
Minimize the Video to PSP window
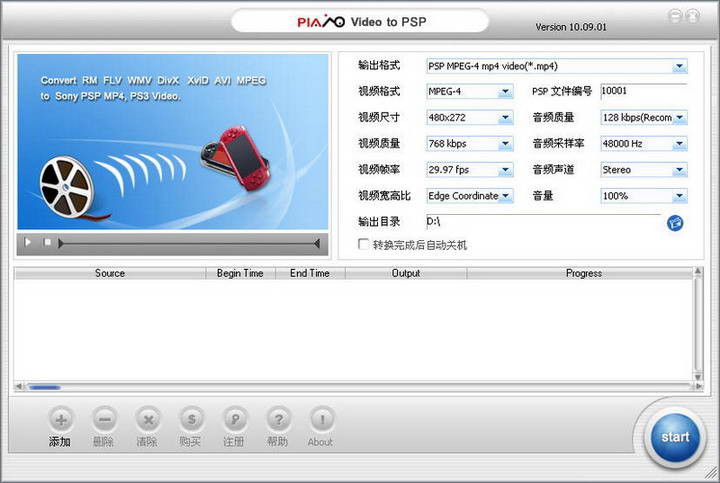coord(675,17)
